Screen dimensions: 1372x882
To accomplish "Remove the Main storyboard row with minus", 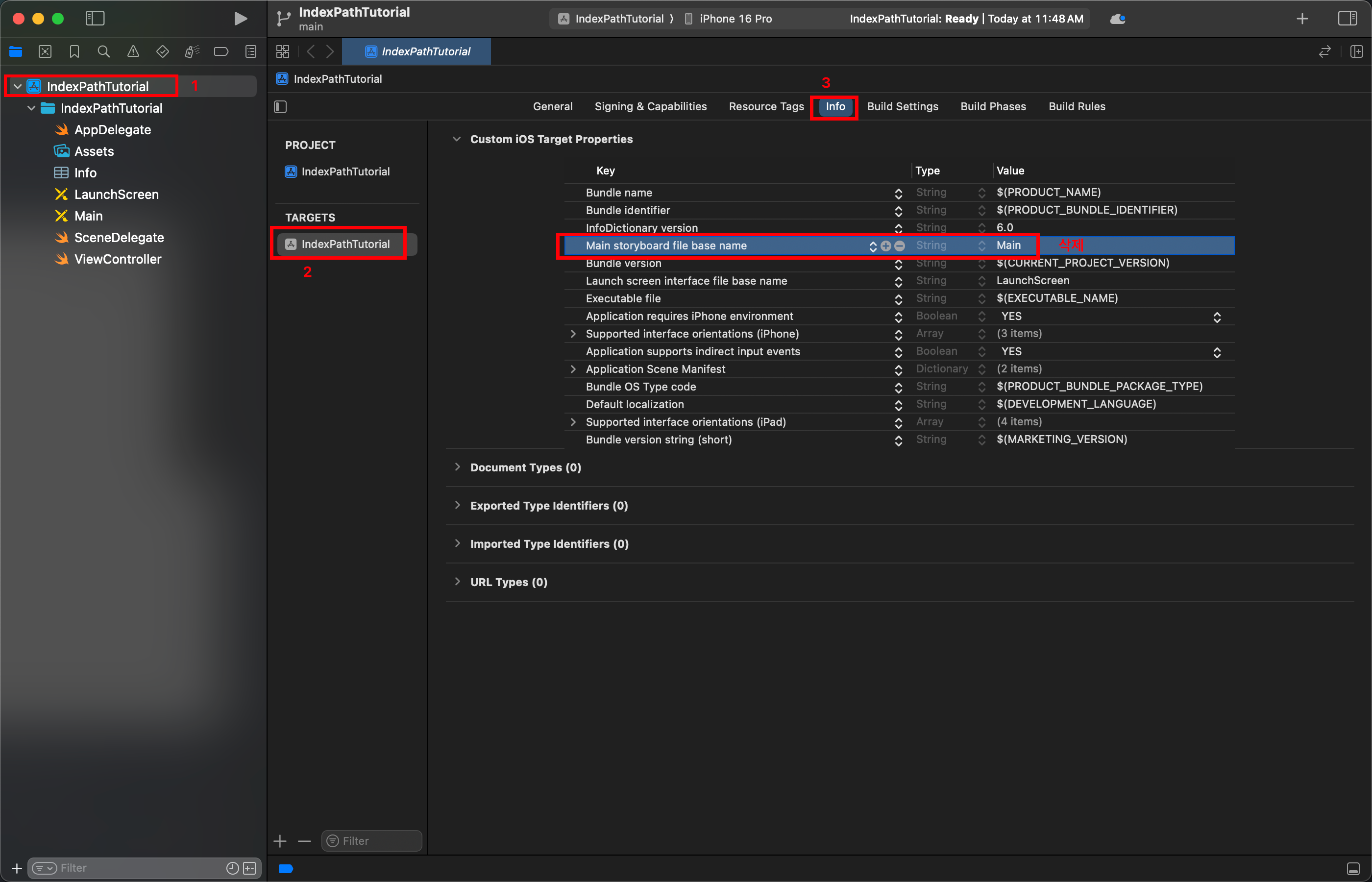I will click(x=900, y=245).
